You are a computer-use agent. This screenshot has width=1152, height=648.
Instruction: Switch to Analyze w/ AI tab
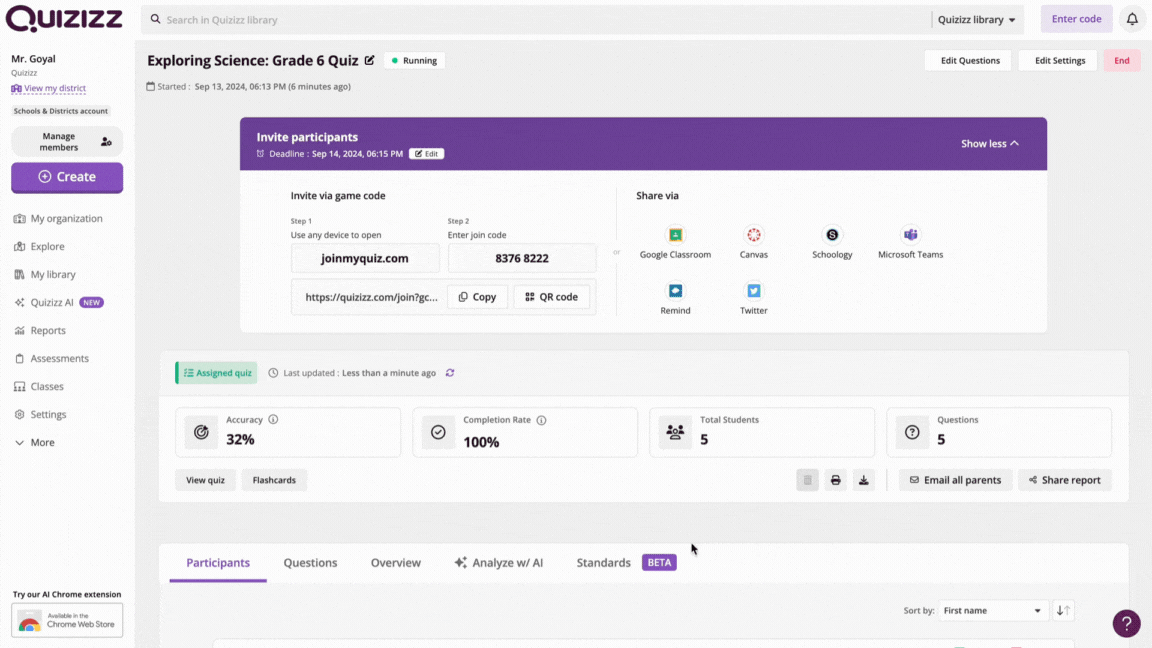tap(499, 563)
